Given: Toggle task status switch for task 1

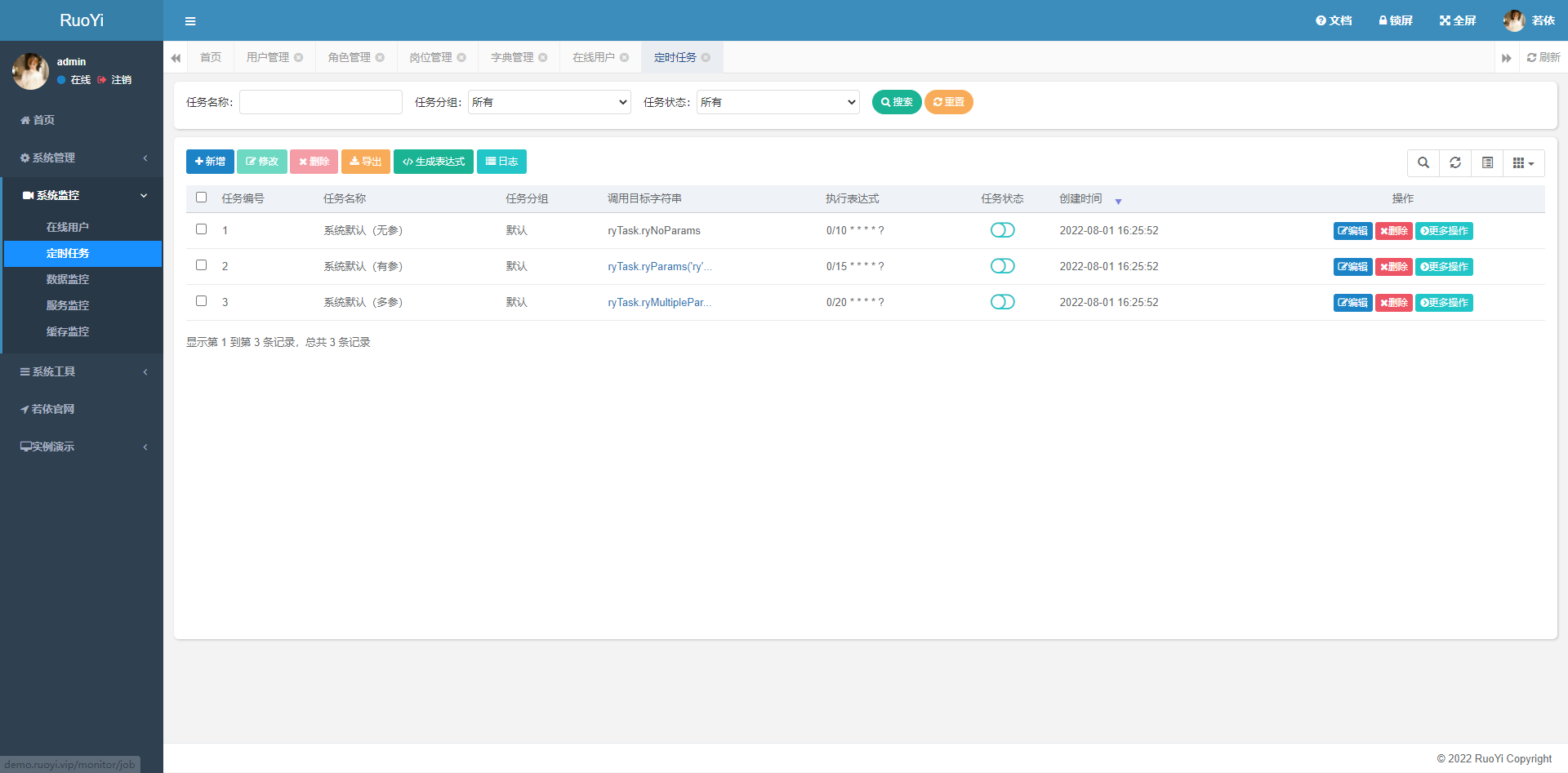Looking at the screenshot, I should (x=1002, y=230).
